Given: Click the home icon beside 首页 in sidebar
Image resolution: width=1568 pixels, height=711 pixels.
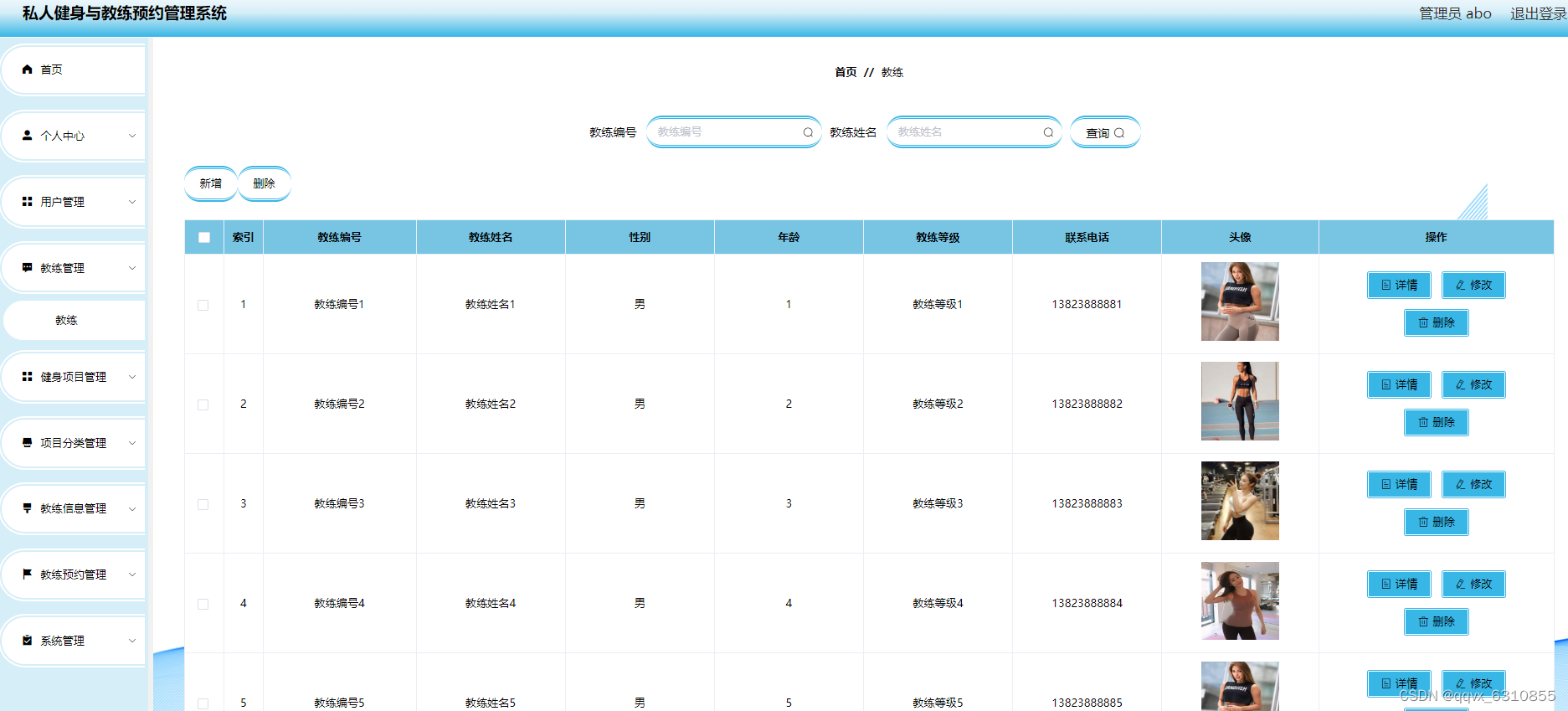Looking at the screenshot, I should (27, 70).
